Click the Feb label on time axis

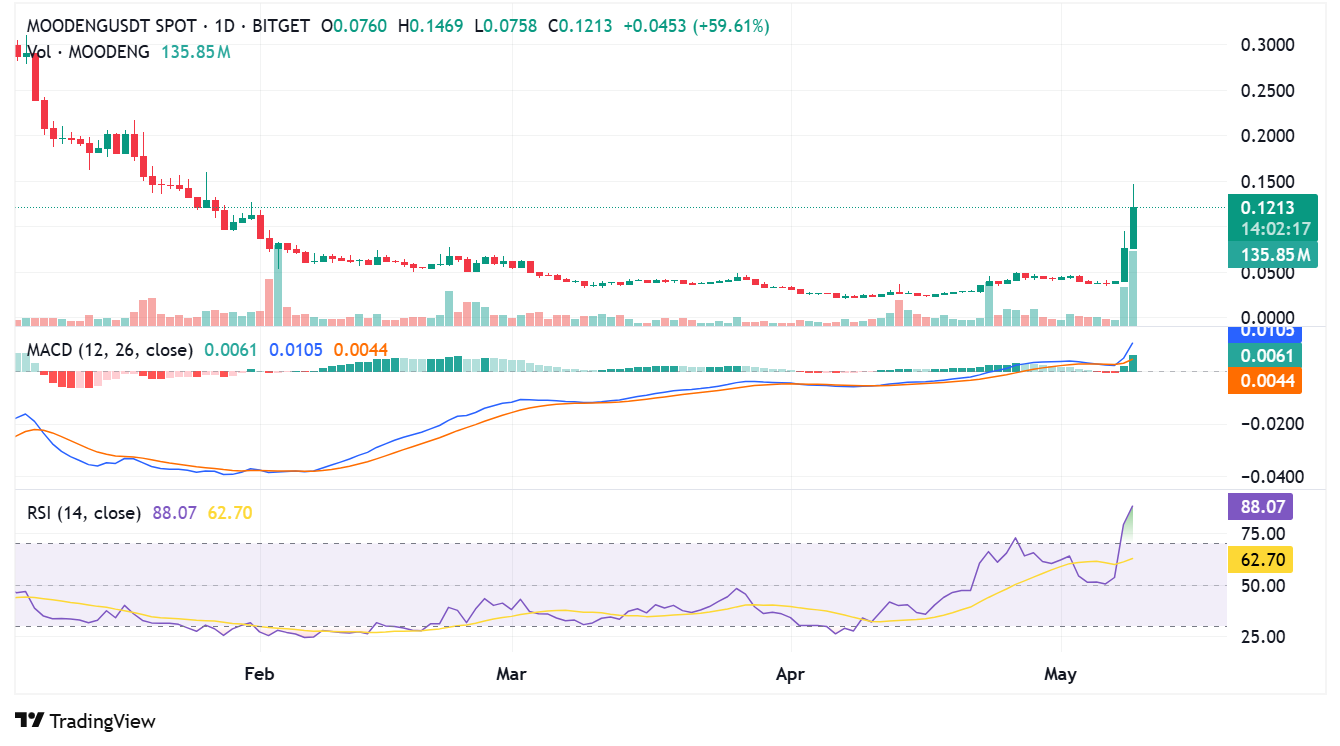pyautogui.click(x=259, y=674)
